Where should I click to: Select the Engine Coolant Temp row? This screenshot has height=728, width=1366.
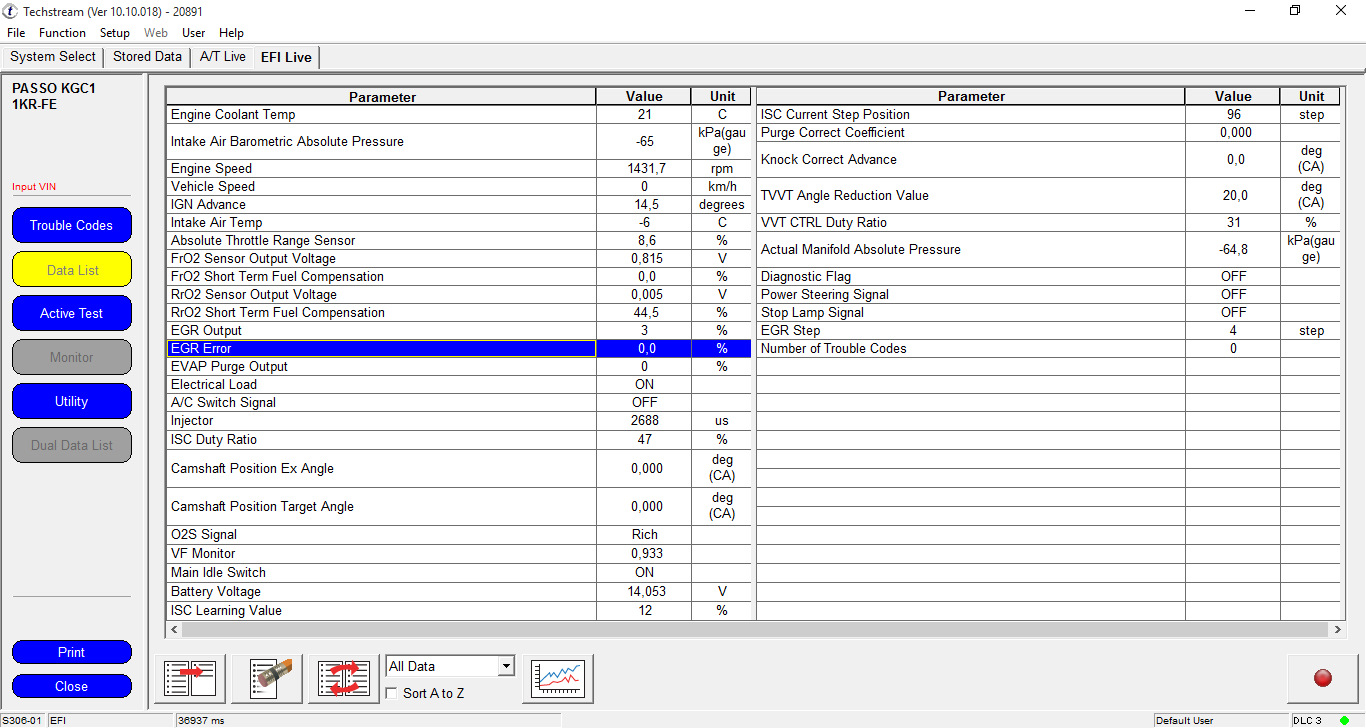(x=458, y=115)
